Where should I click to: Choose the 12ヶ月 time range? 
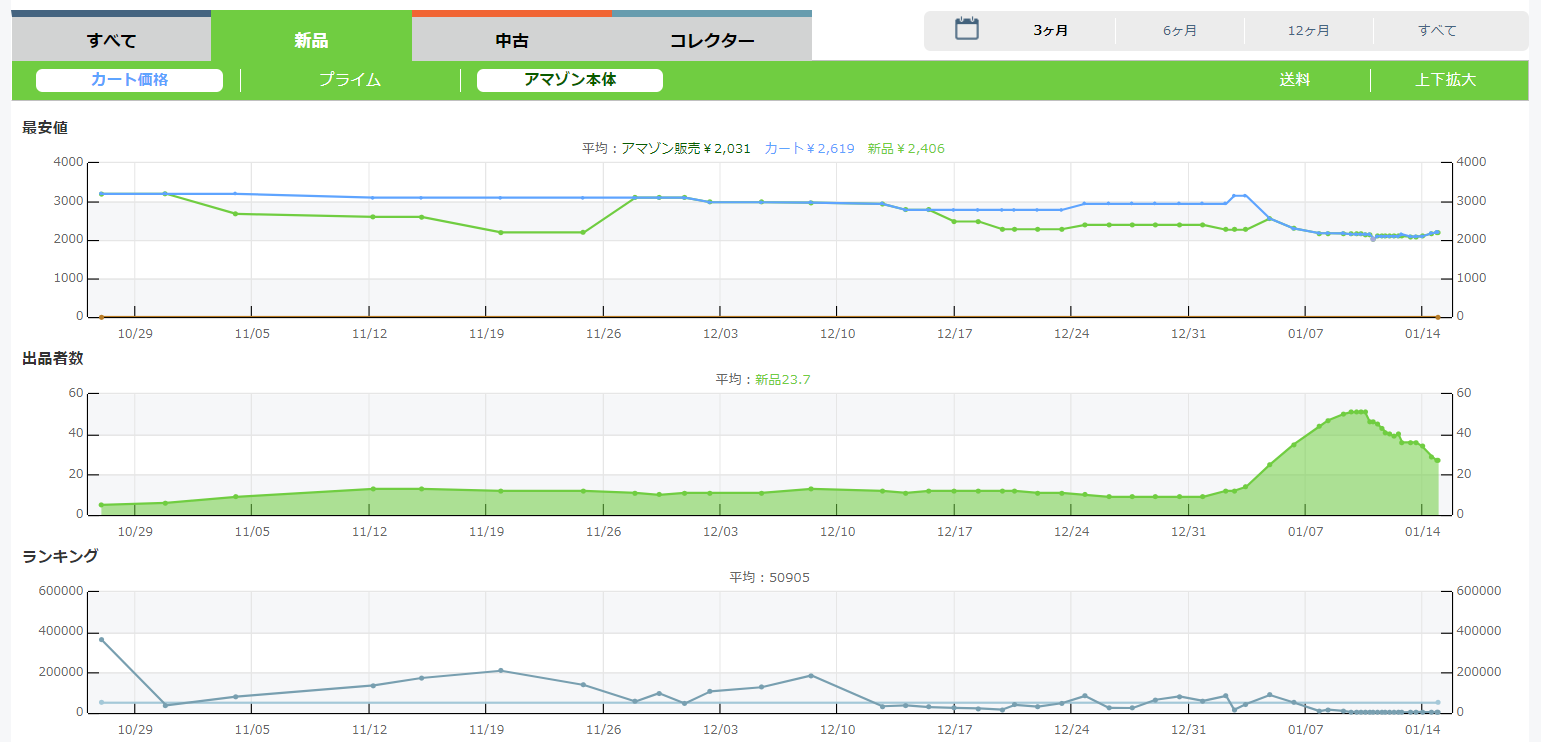coord(1308,31)
